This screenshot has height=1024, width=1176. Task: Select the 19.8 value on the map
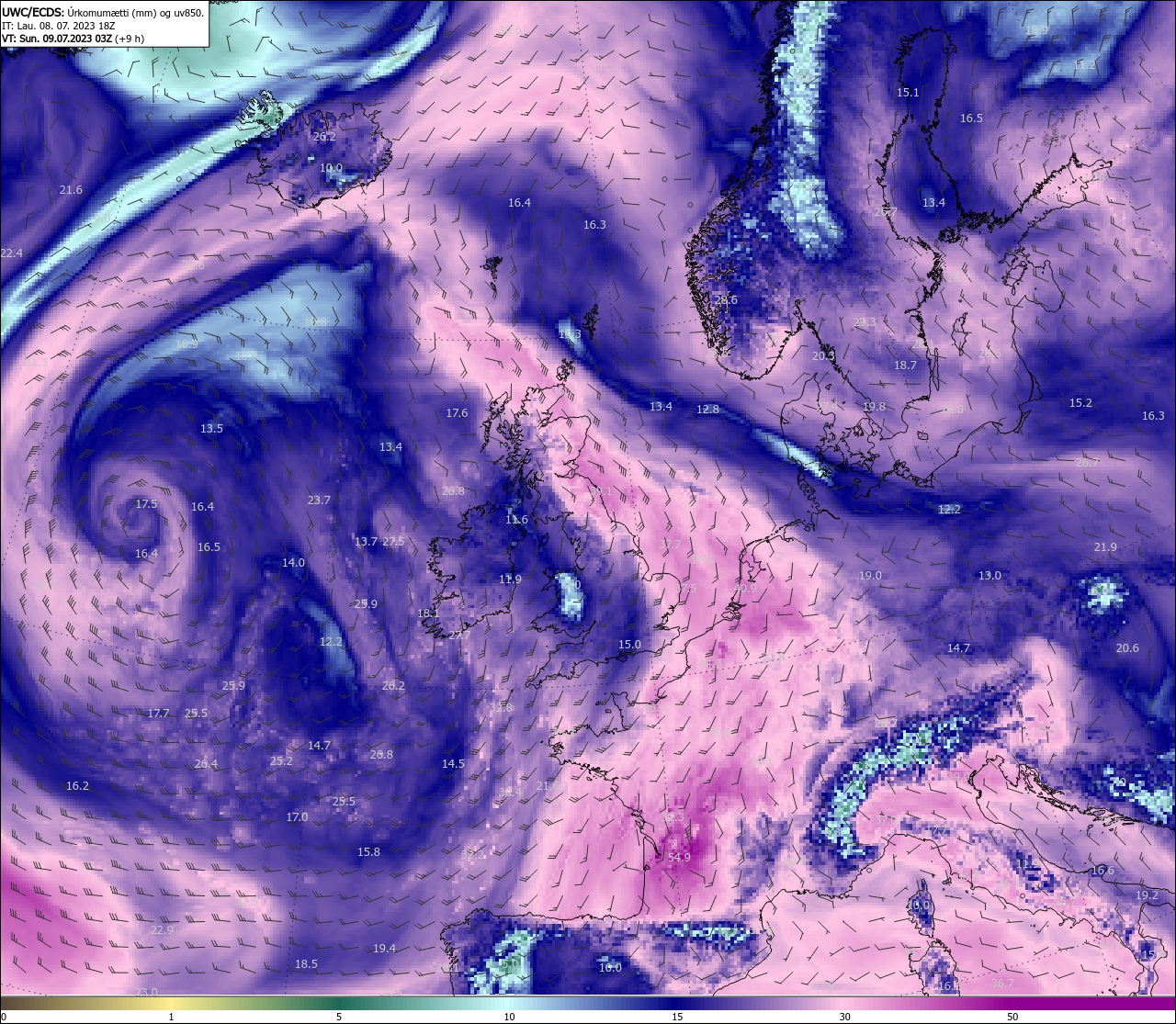(874, 407)
